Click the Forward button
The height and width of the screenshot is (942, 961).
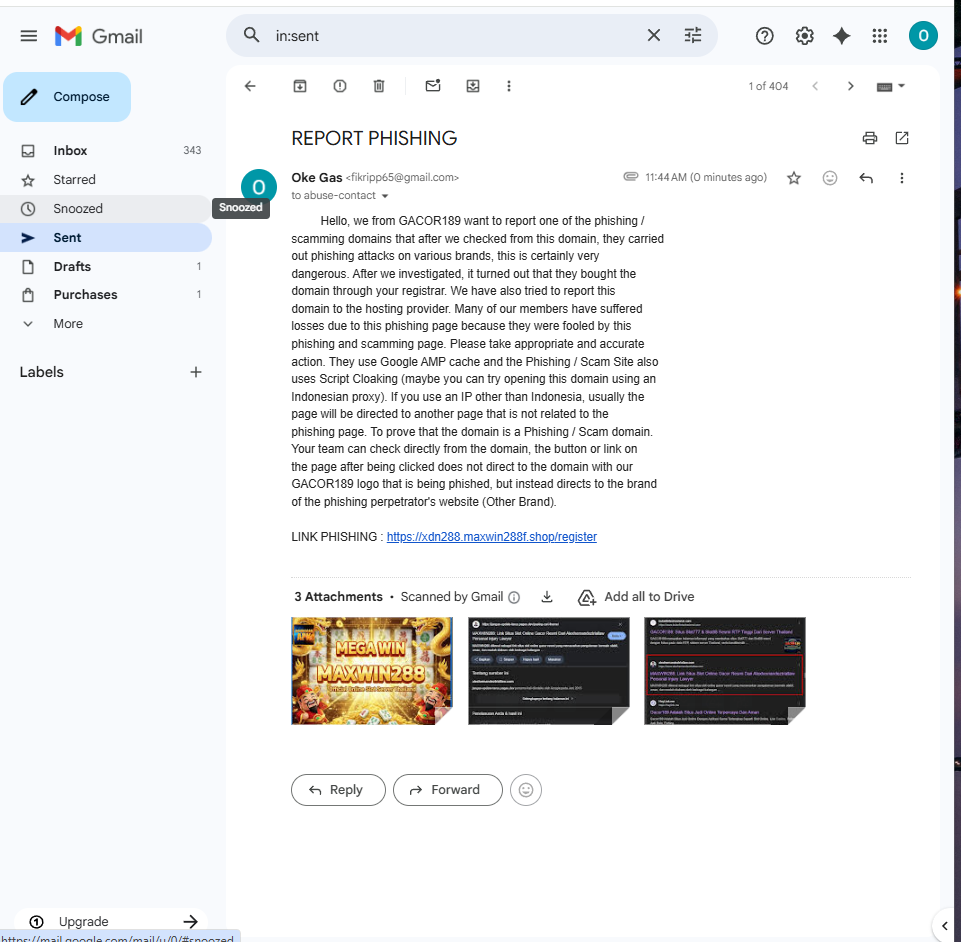pyautogui.click(x=447, y=790)
